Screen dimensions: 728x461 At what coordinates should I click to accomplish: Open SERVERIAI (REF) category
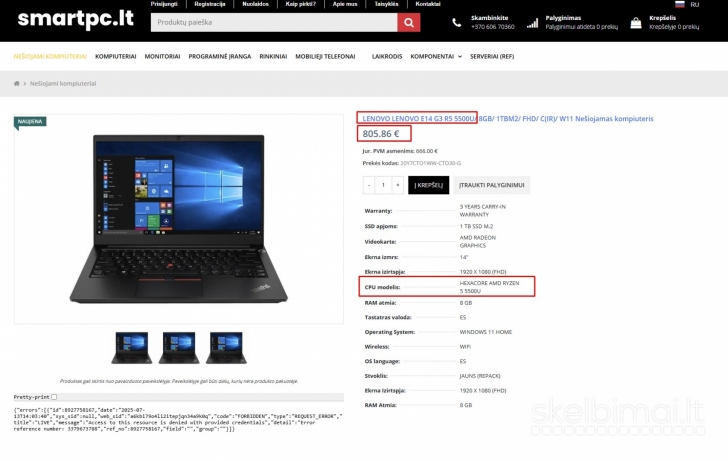point(492,57)
